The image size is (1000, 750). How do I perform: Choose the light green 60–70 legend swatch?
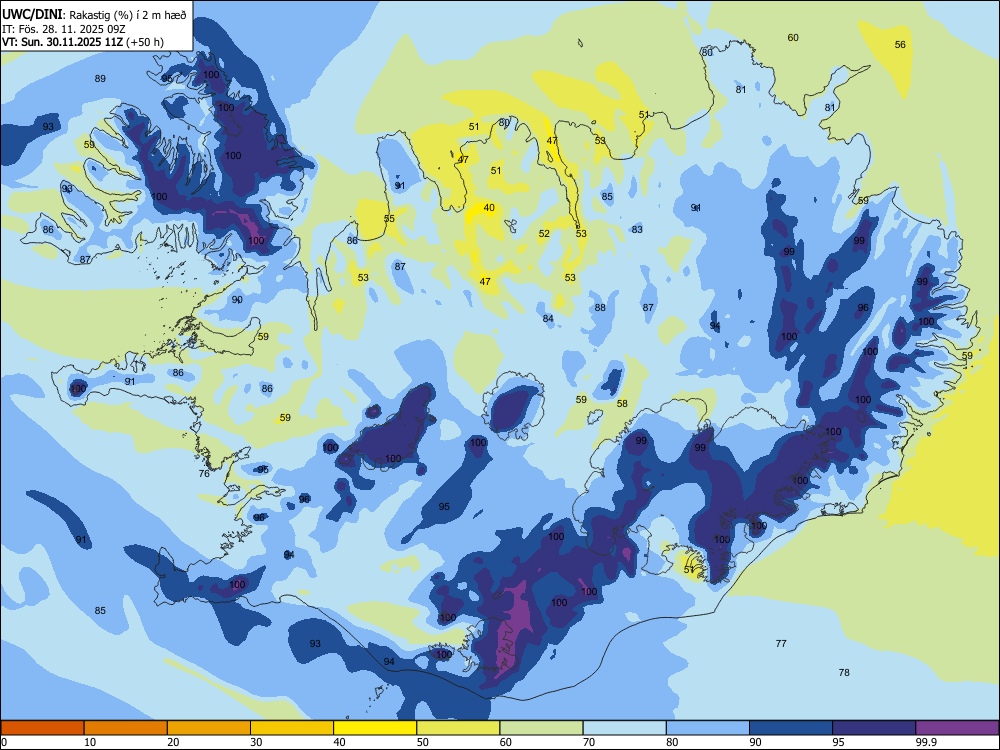click(541, 728)
